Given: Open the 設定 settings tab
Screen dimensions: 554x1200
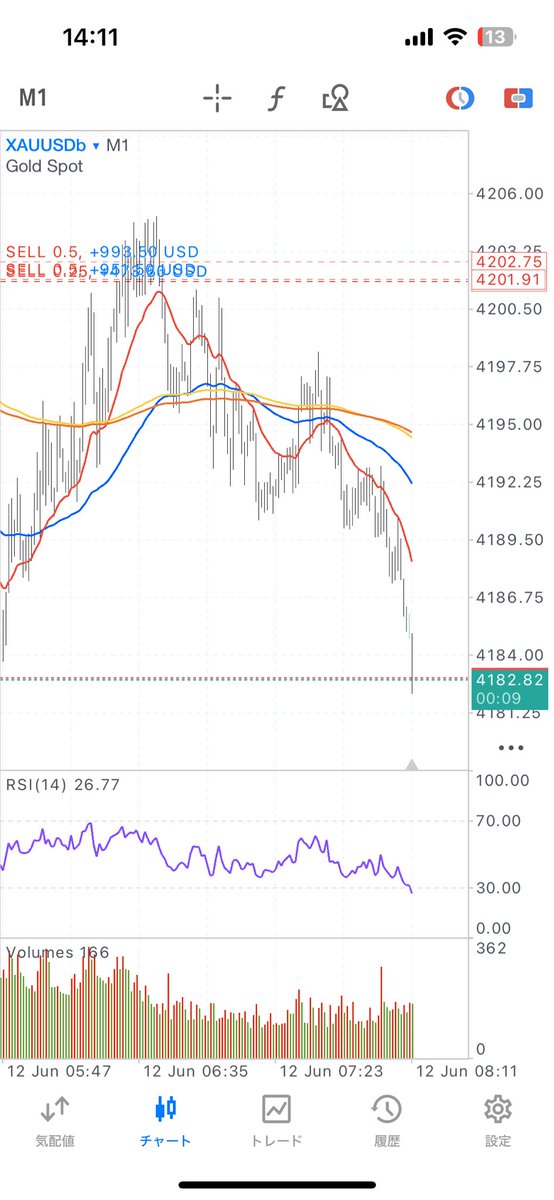Looking at the screenshot, I should point(497,1120).
